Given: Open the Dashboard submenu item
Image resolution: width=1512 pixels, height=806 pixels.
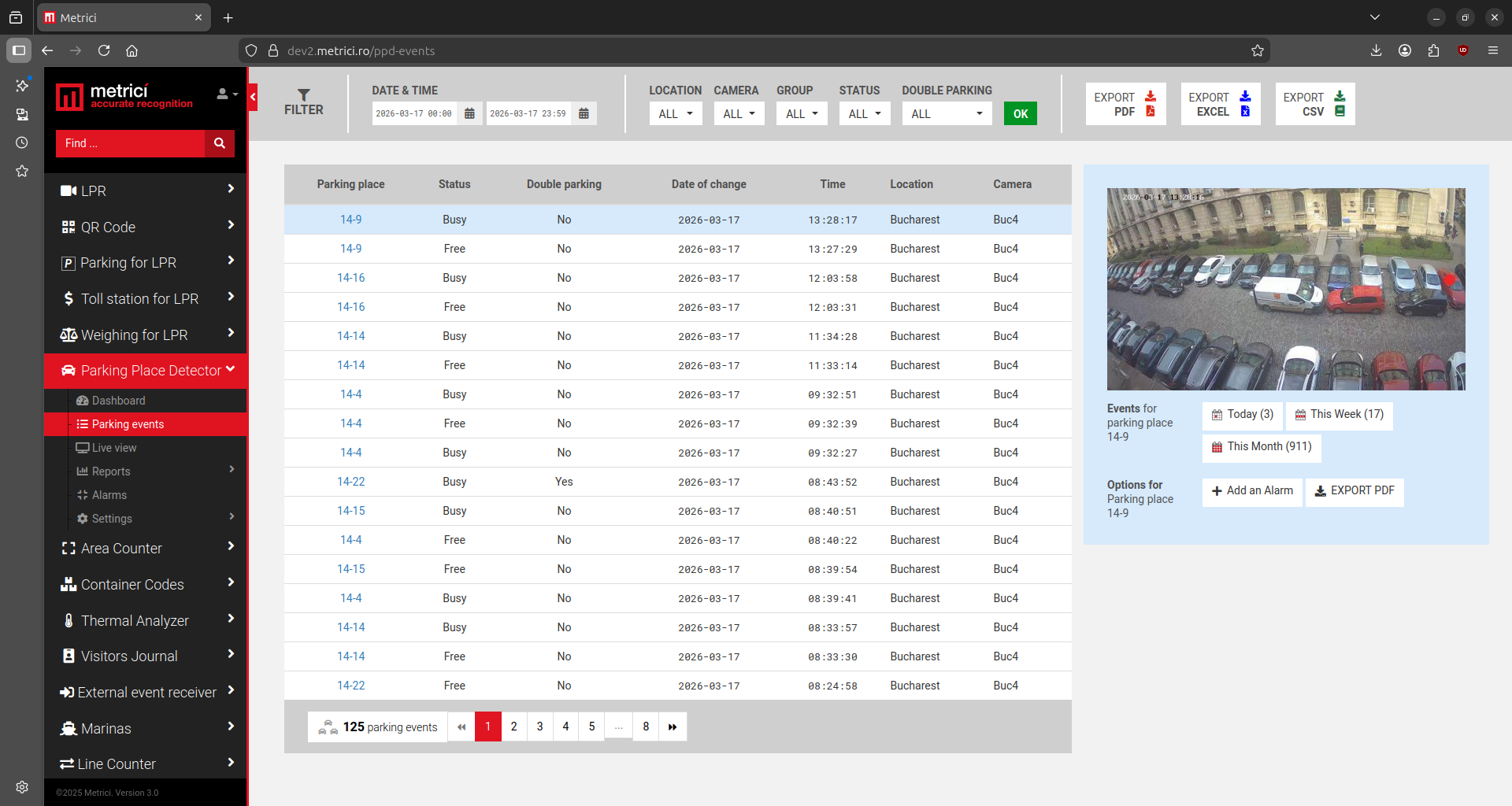Looking at the screenshot, I should [x=118, y=401].
